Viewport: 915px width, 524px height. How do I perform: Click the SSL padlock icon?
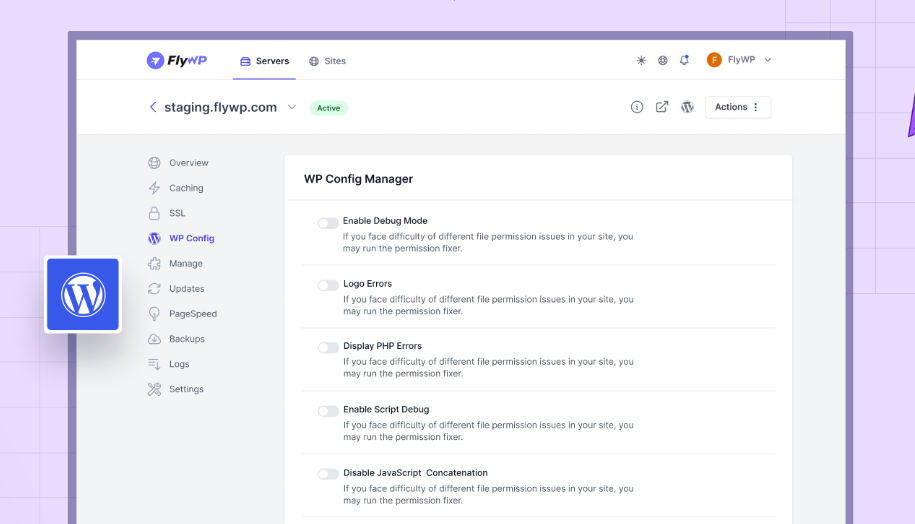[x=154, y=213]
